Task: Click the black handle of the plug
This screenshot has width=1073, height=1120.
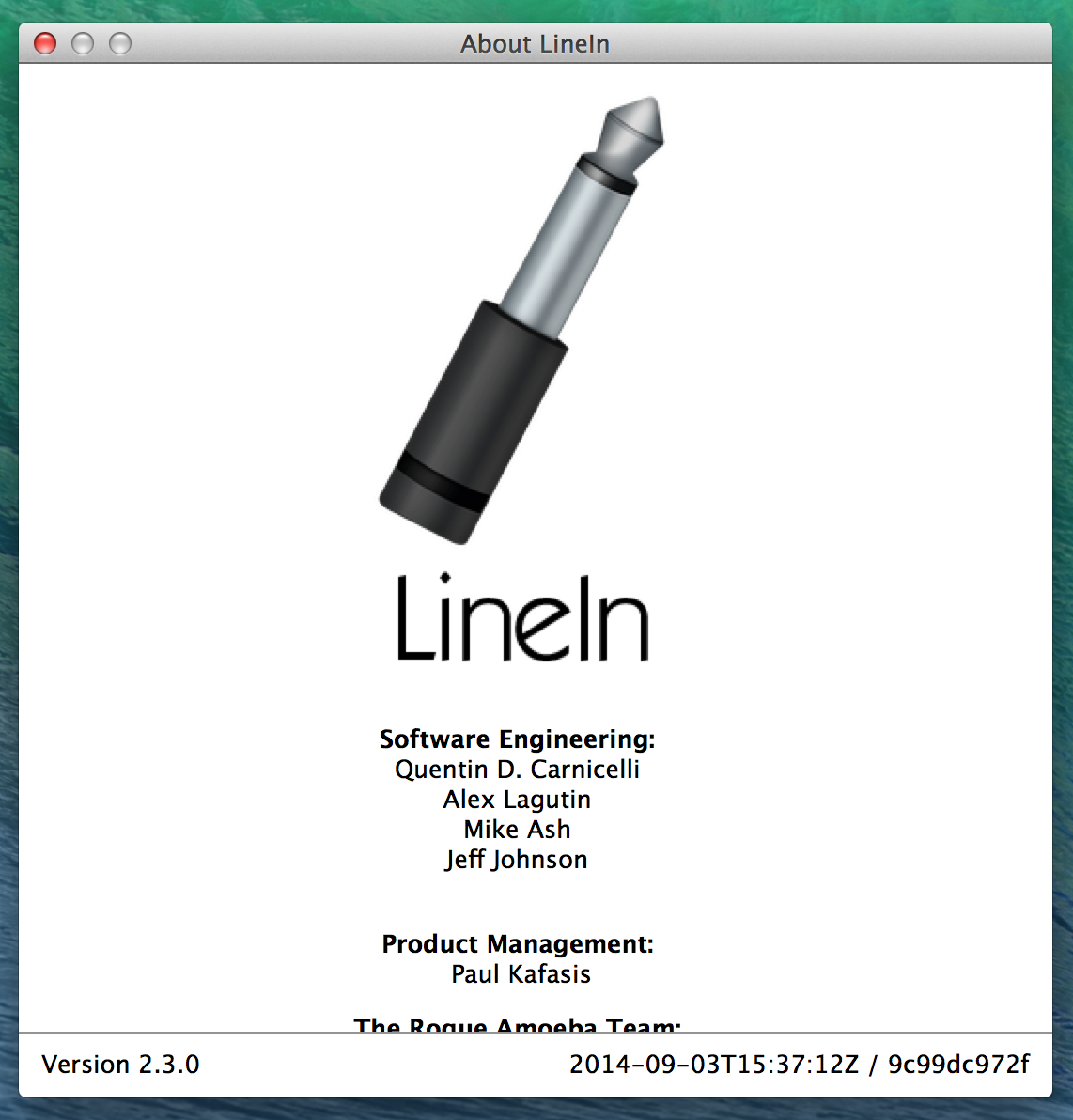Action: [472, 422]
